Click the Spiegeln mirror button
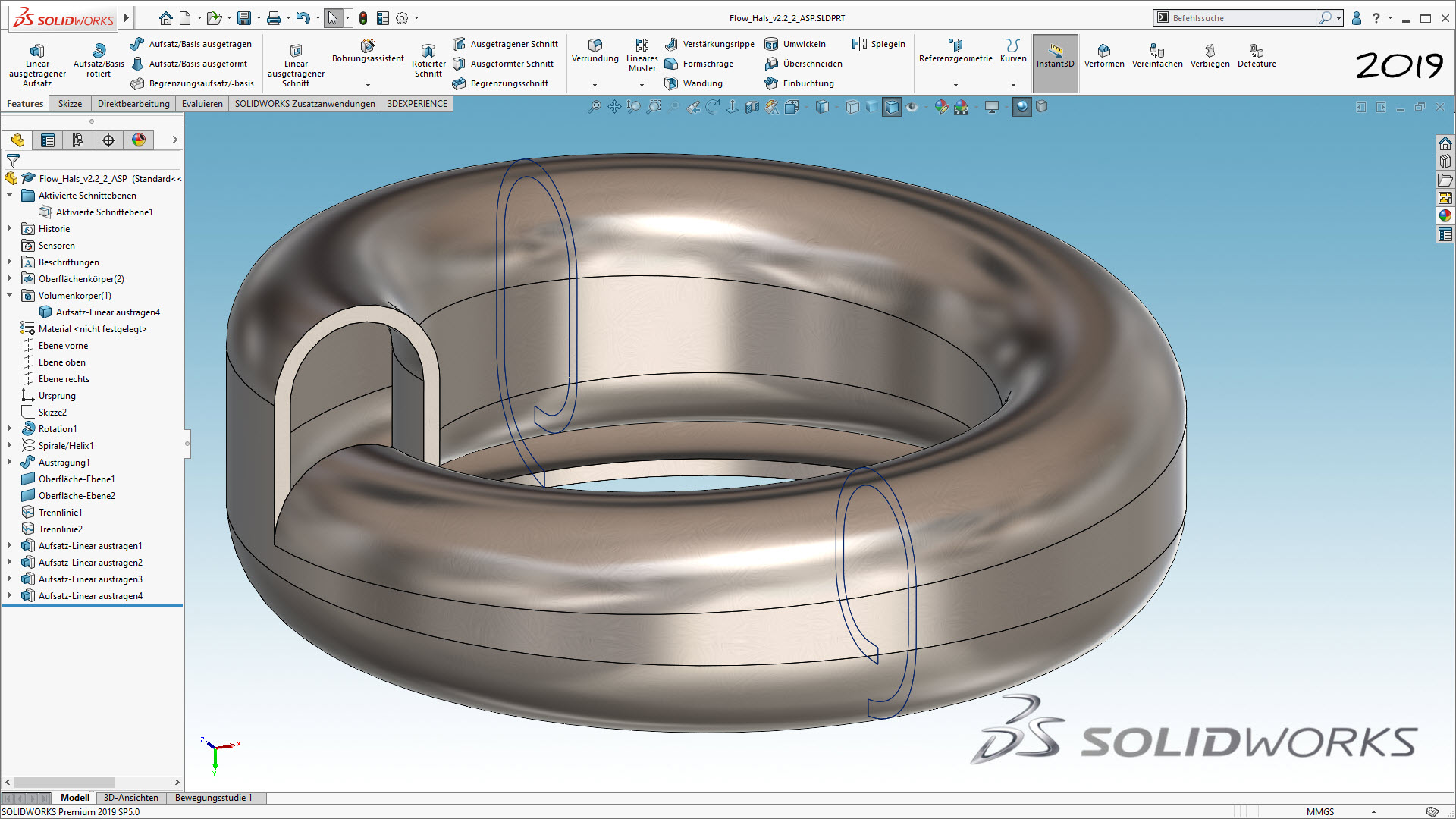This screenshot has height=819, width=1456. click(x=879, y=44)
